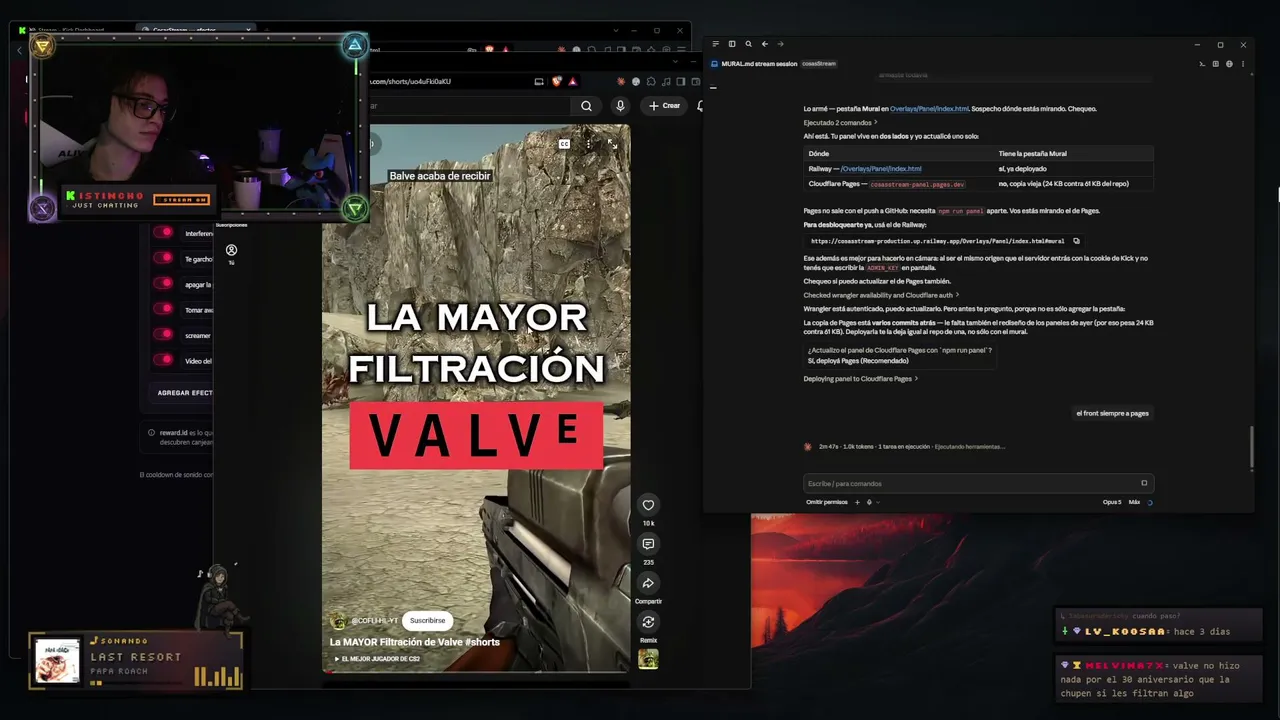Toggle the 'apagar la' effect switch
The image size is (1280, 720).
tap(163, 284)
